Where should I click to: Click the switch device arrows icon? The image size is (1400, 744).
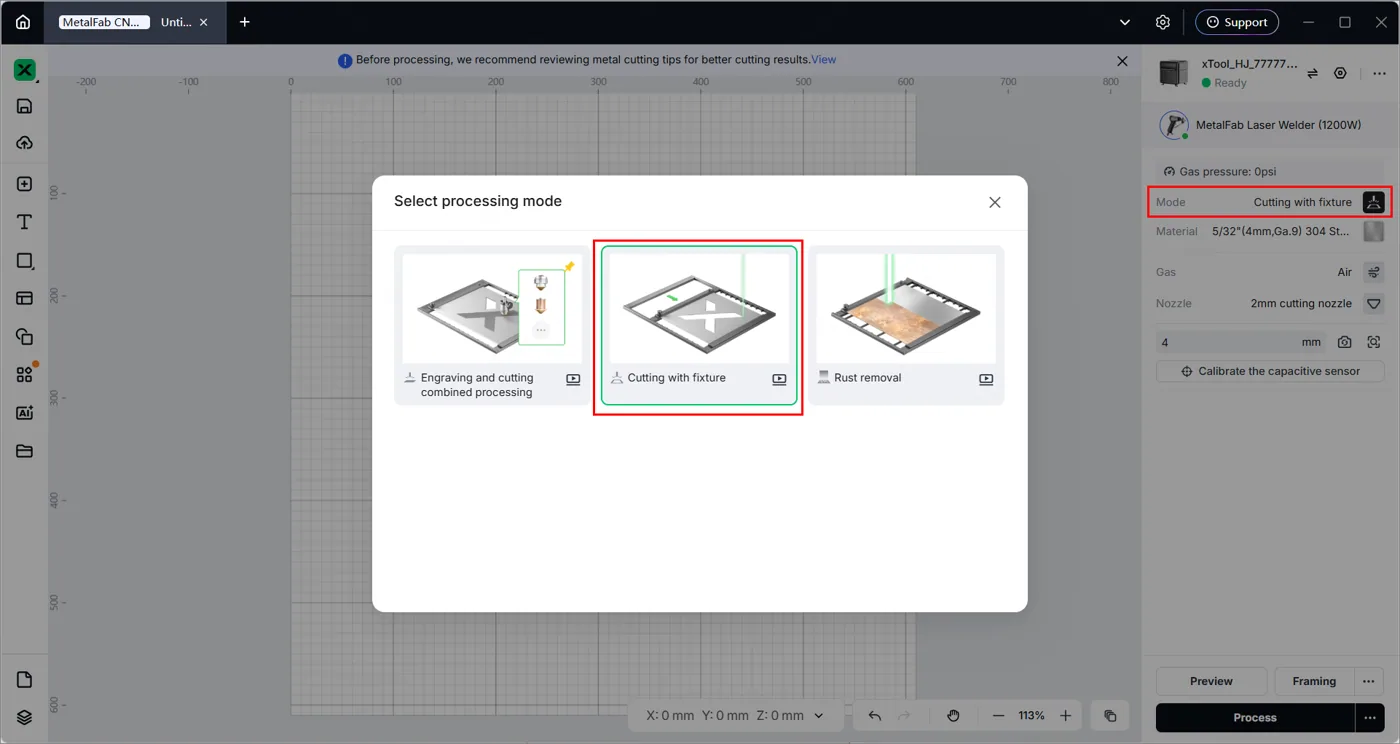(1313, 73)
